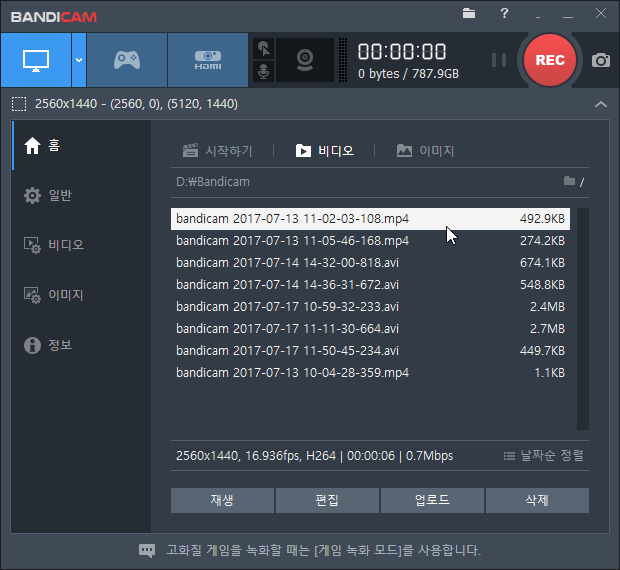Switch to game recording mode gamepad icon
The image size is (620, 570).
coord(127,60)
